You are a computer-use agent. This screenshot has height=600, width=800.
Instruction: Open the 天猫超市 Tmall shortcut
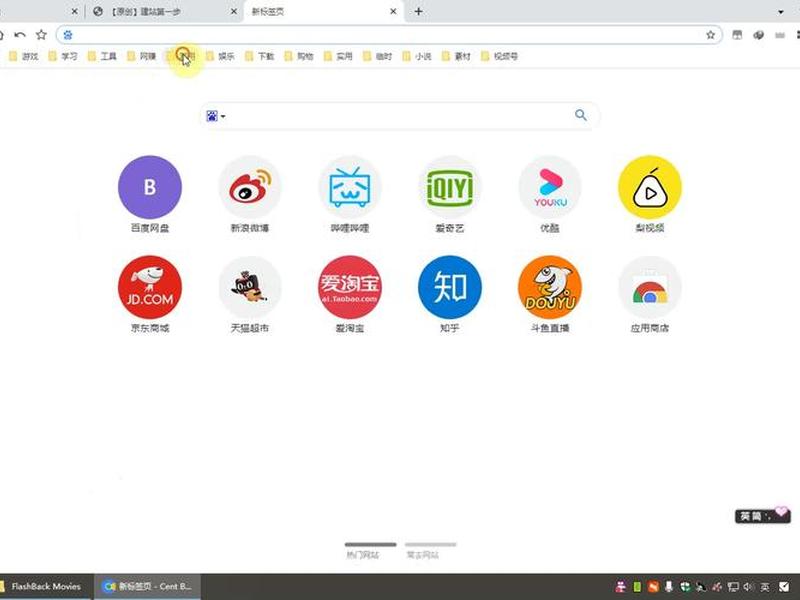click(249, 294)
